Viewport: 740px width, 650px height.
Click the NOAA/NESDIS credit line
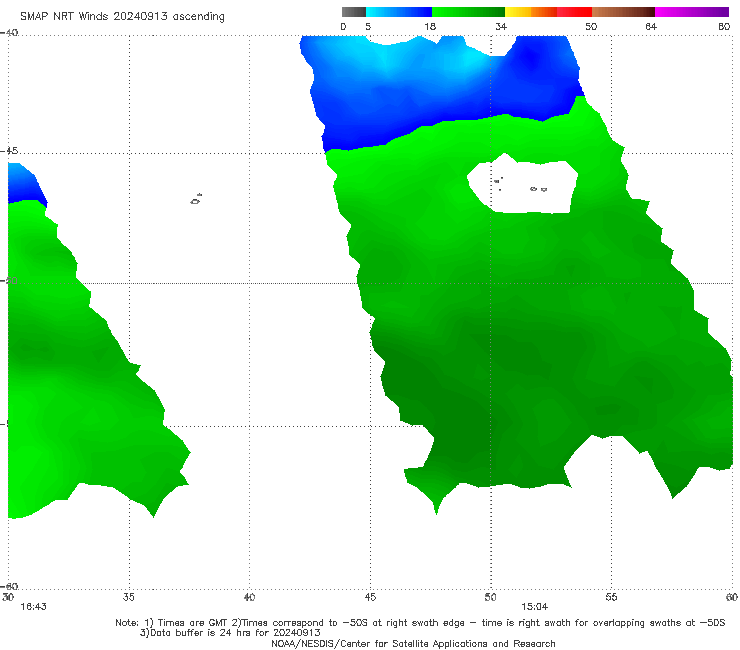[413, 644]
